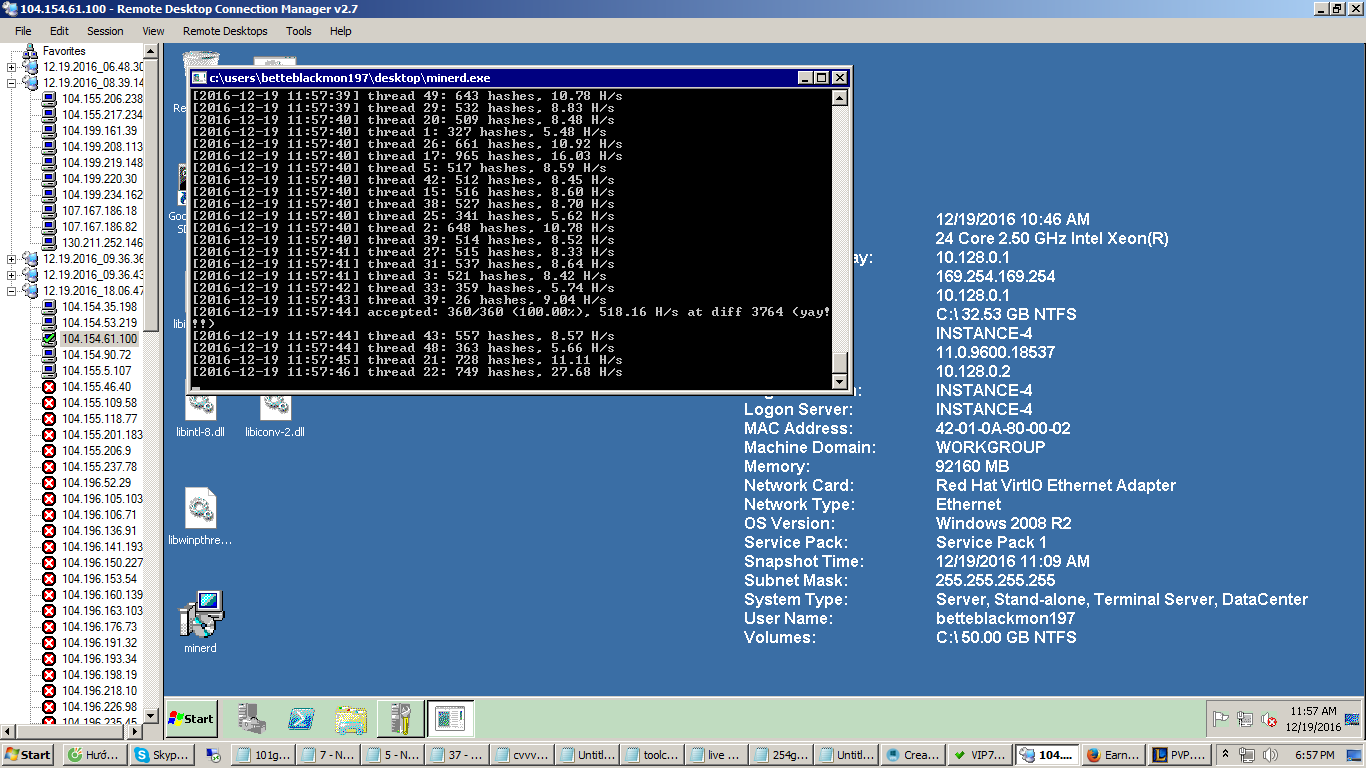
Task: Collapse the 12.19.2016_18.06.47 server group
Action: tap(11, 291)
